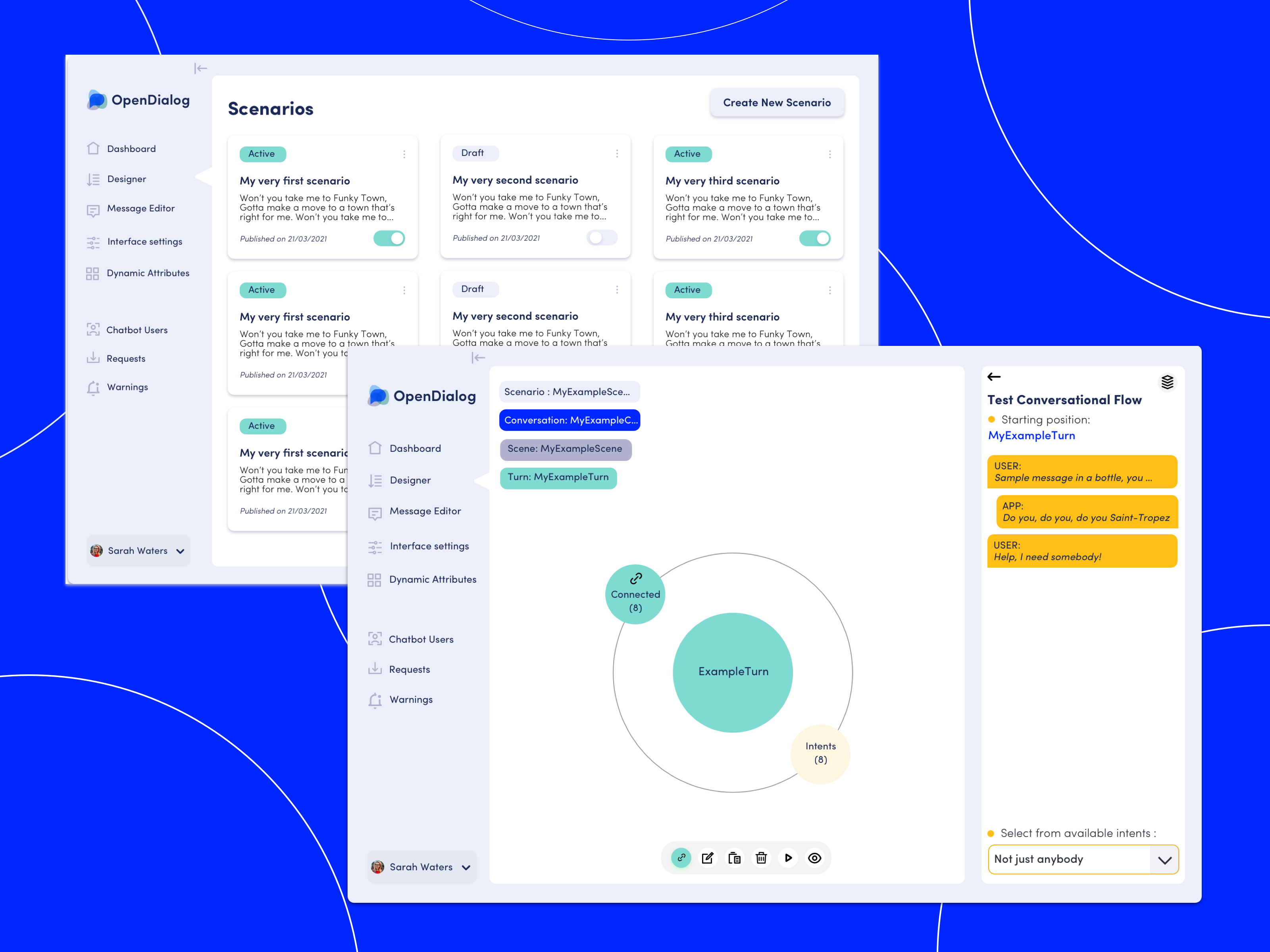Select Scenario : MyExampleSce... breadcrumb
Image resolution: width=1270 pixels, height=952 pixels.
click(570, 392)
